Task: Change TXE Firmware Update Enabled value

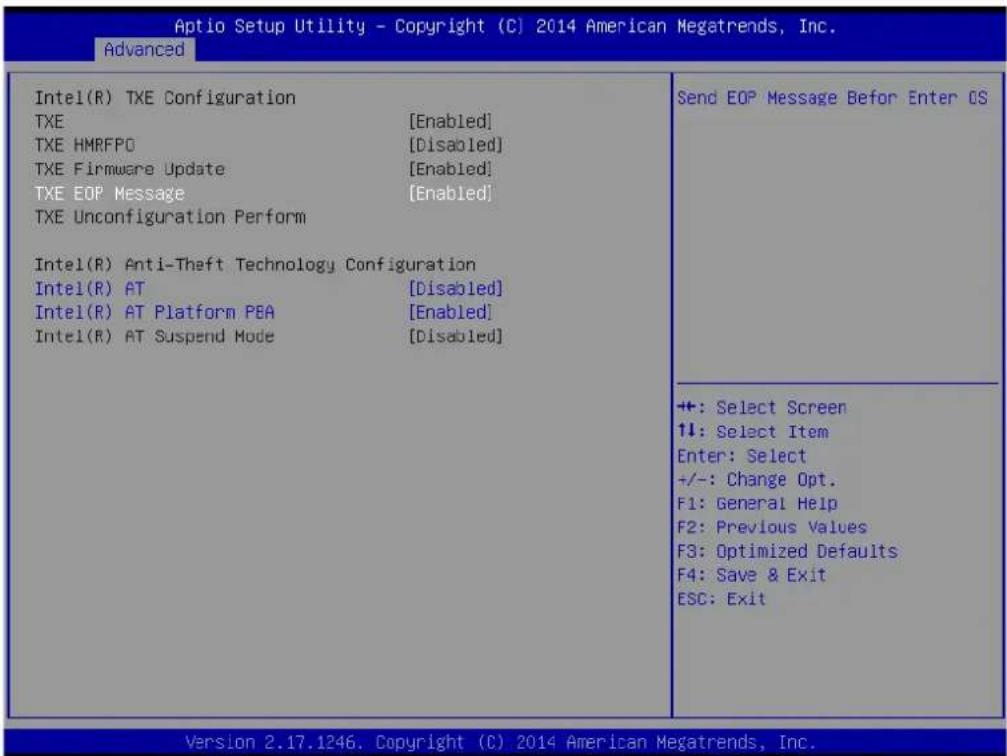Action: click(450, 169)
